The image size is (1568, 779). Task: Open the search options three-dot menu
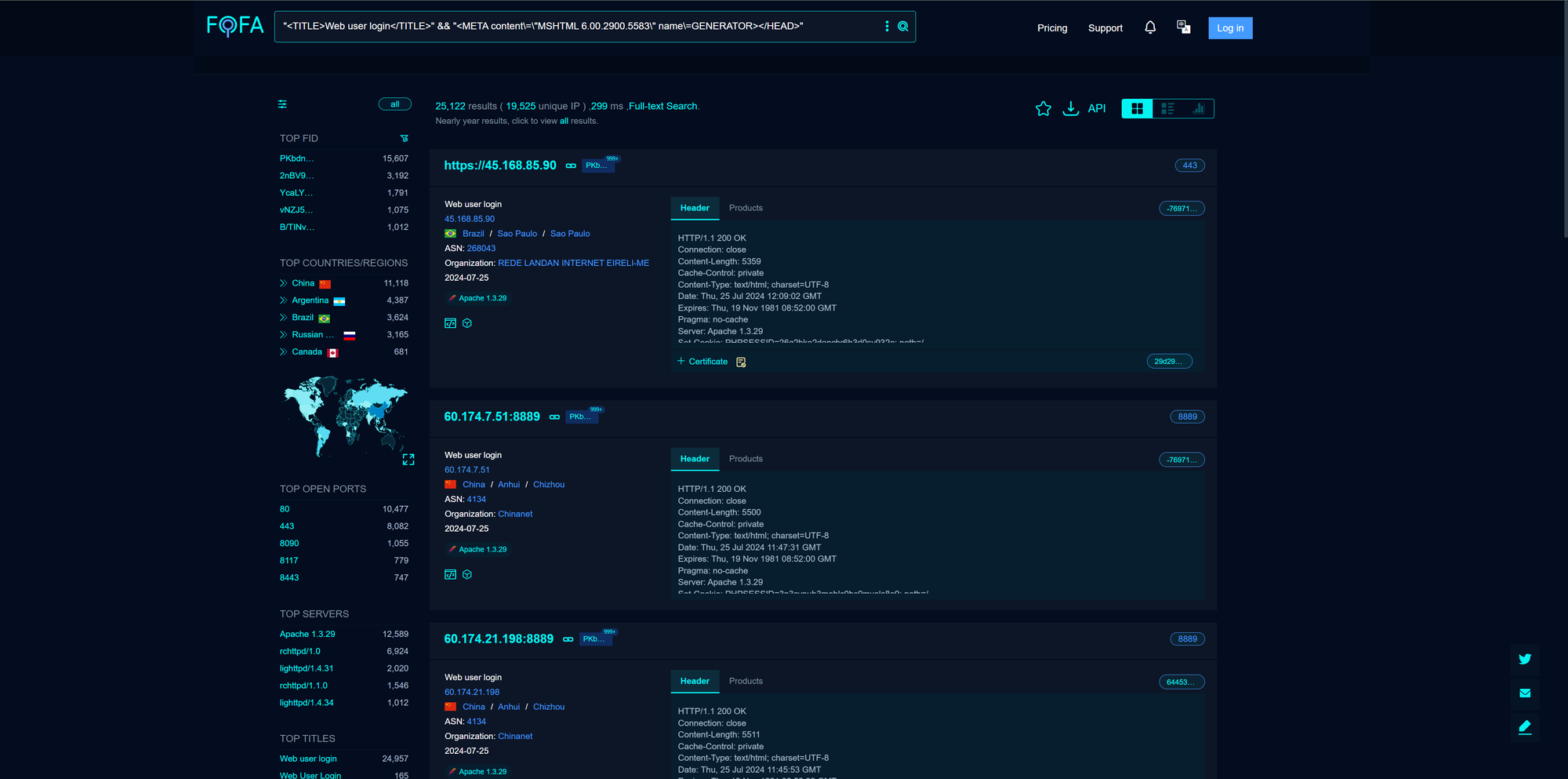(x=887, y=27)
